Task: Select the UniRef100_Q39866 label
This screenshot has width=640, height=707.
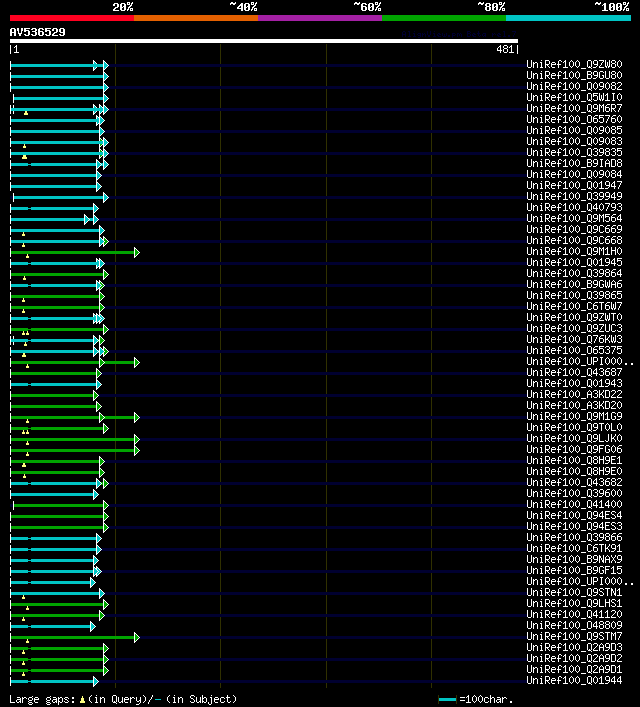Action: coord(574,537)
